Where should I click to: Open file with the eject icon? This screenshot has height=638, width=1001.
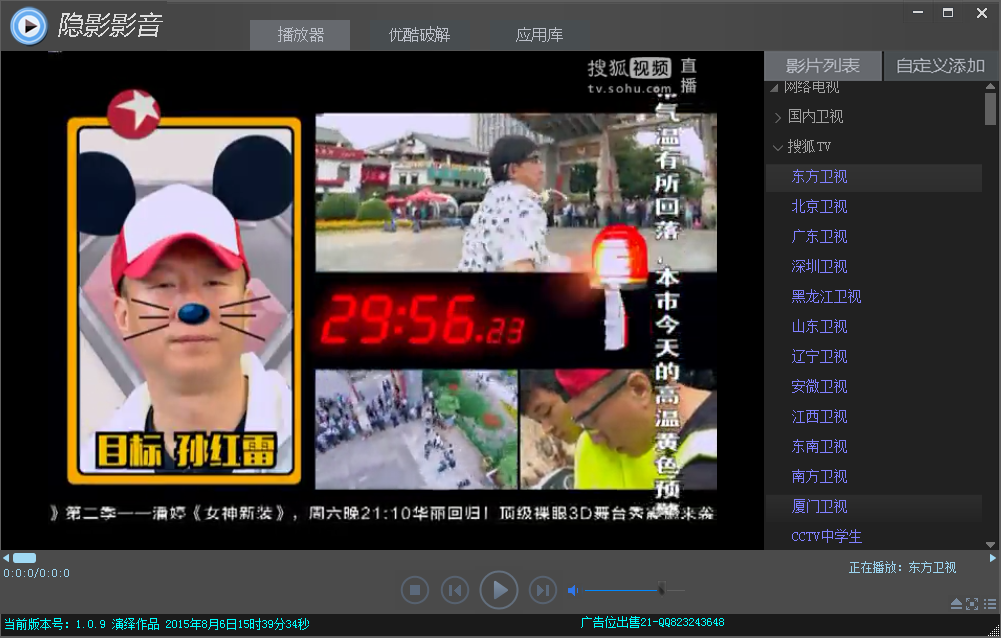pos(956,604)
